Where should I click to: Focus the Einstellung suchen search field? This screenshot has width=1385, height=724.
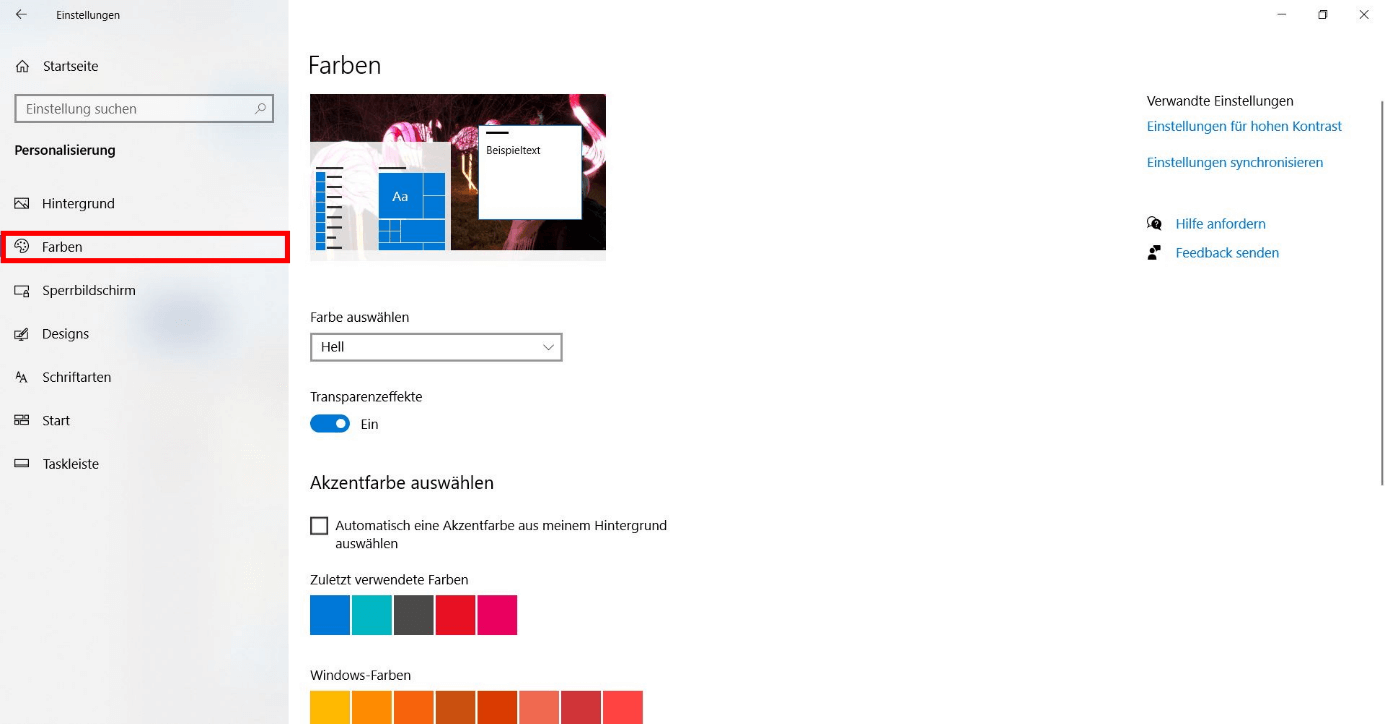144,109
